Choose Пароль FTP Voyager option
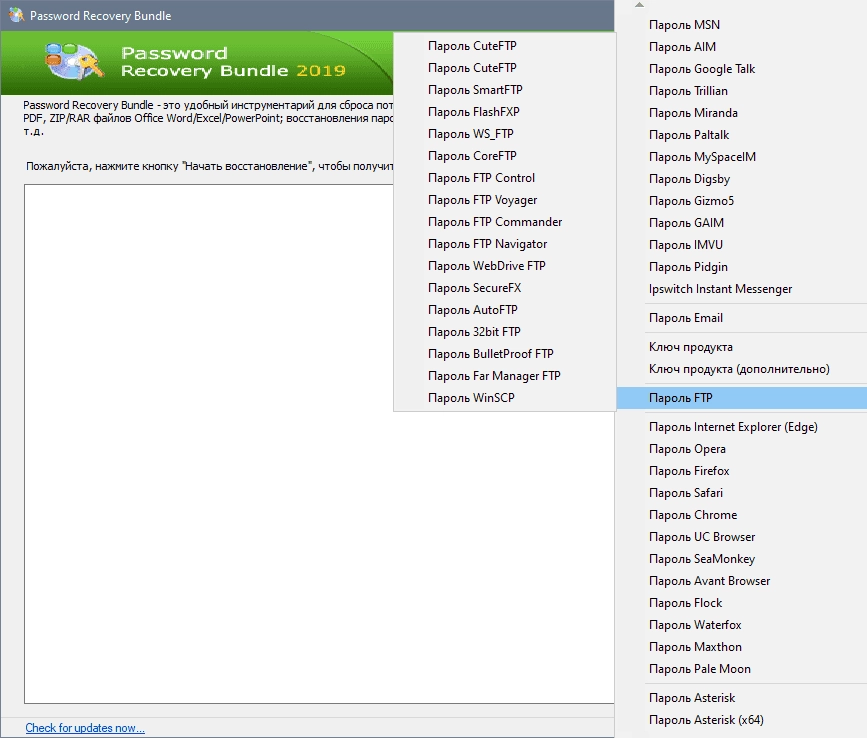The width and height of the screenshot is (867, 738). (x=505, y=200)
